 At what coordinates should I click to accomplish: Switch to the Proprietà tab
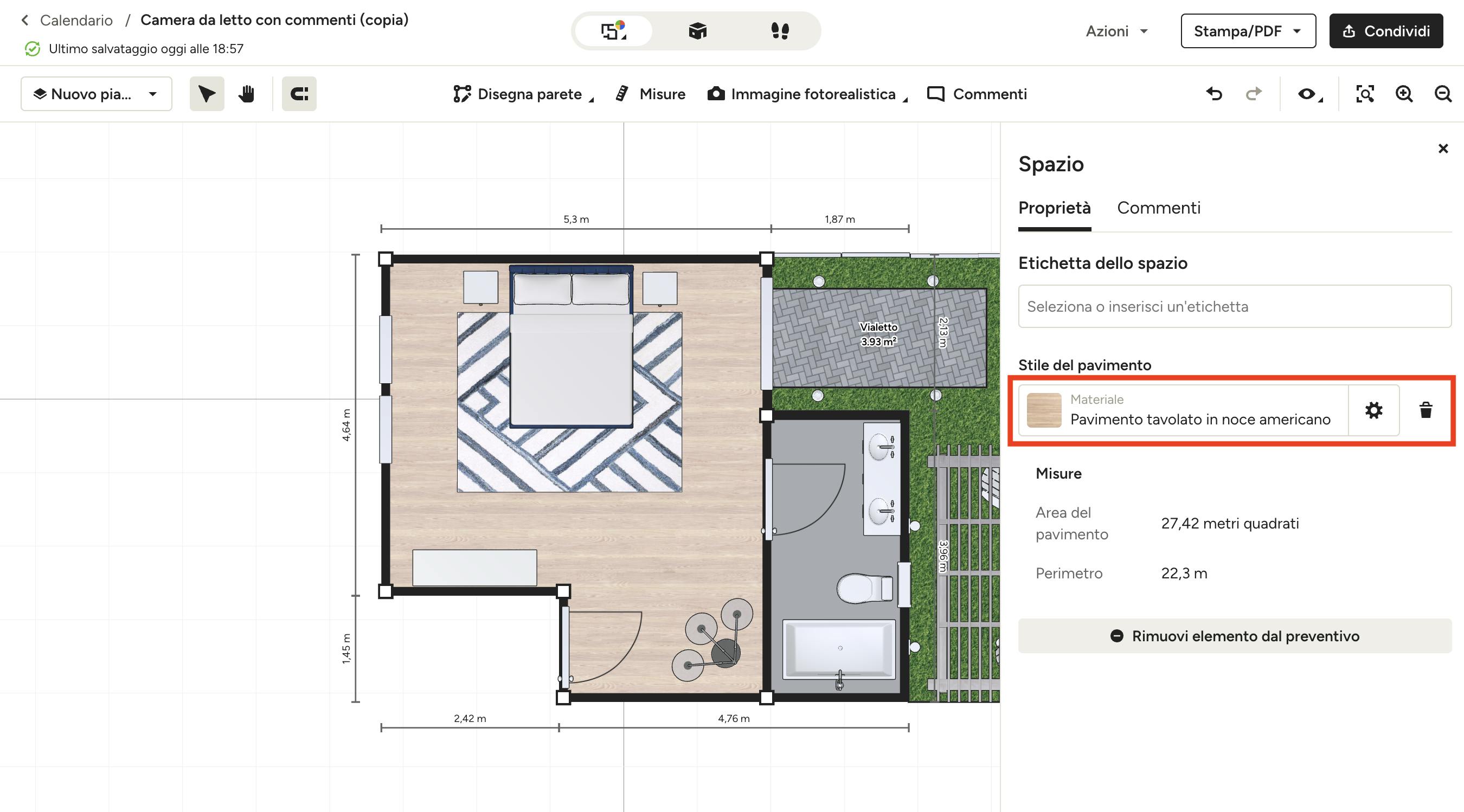pyautogui.click(x=1054, y=208)
